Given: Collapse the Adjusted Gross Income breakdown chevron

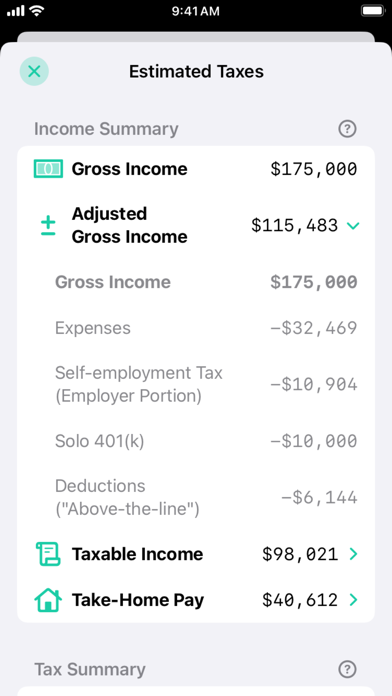Looking at the screenshot, I should pos(353,226).
